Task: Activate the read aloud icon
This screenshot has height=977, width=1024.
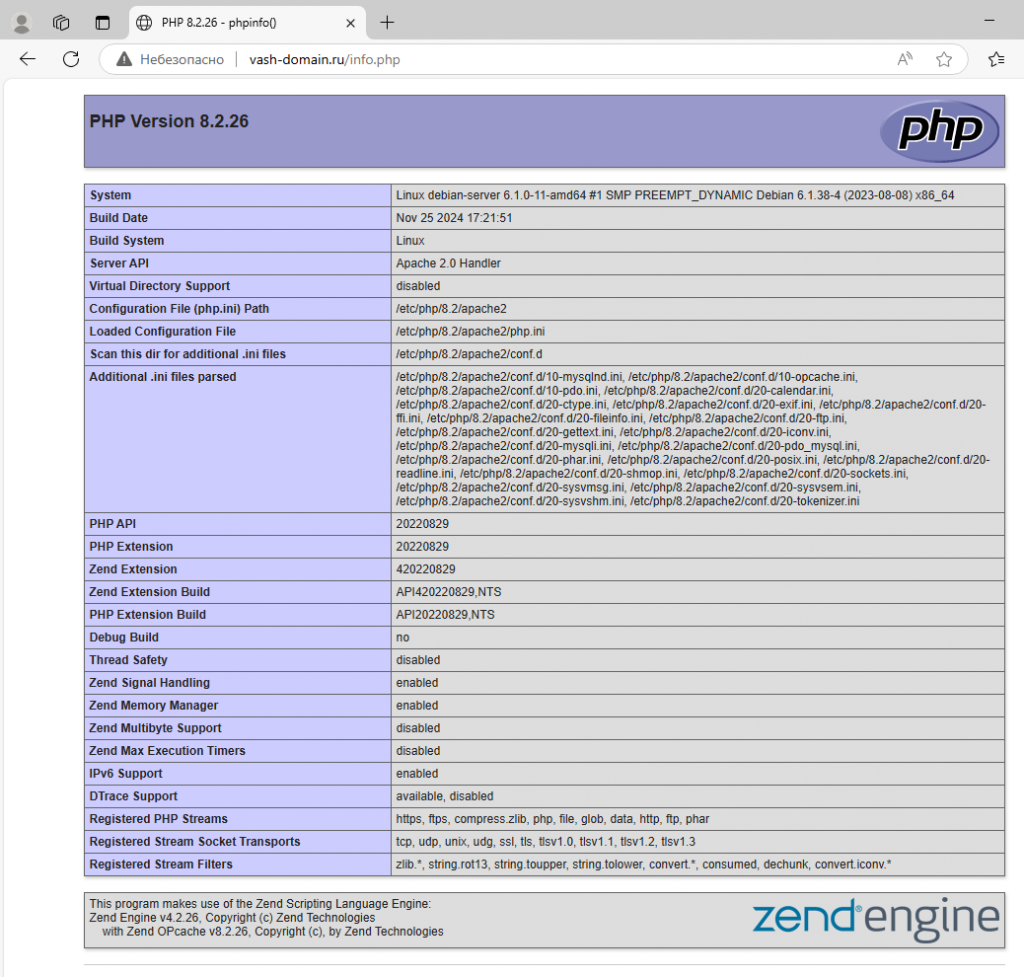Action: click(x=904, y=59)
